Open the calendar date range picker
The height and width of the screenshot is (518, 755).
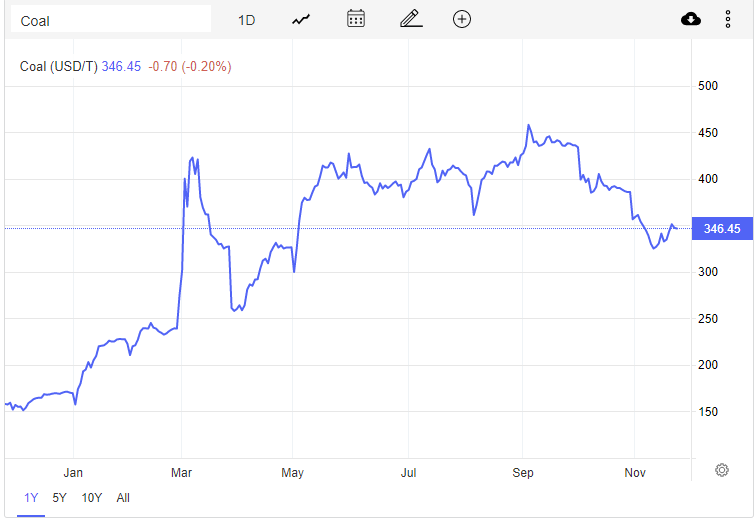pyautogui.click(x=356, y=19)
